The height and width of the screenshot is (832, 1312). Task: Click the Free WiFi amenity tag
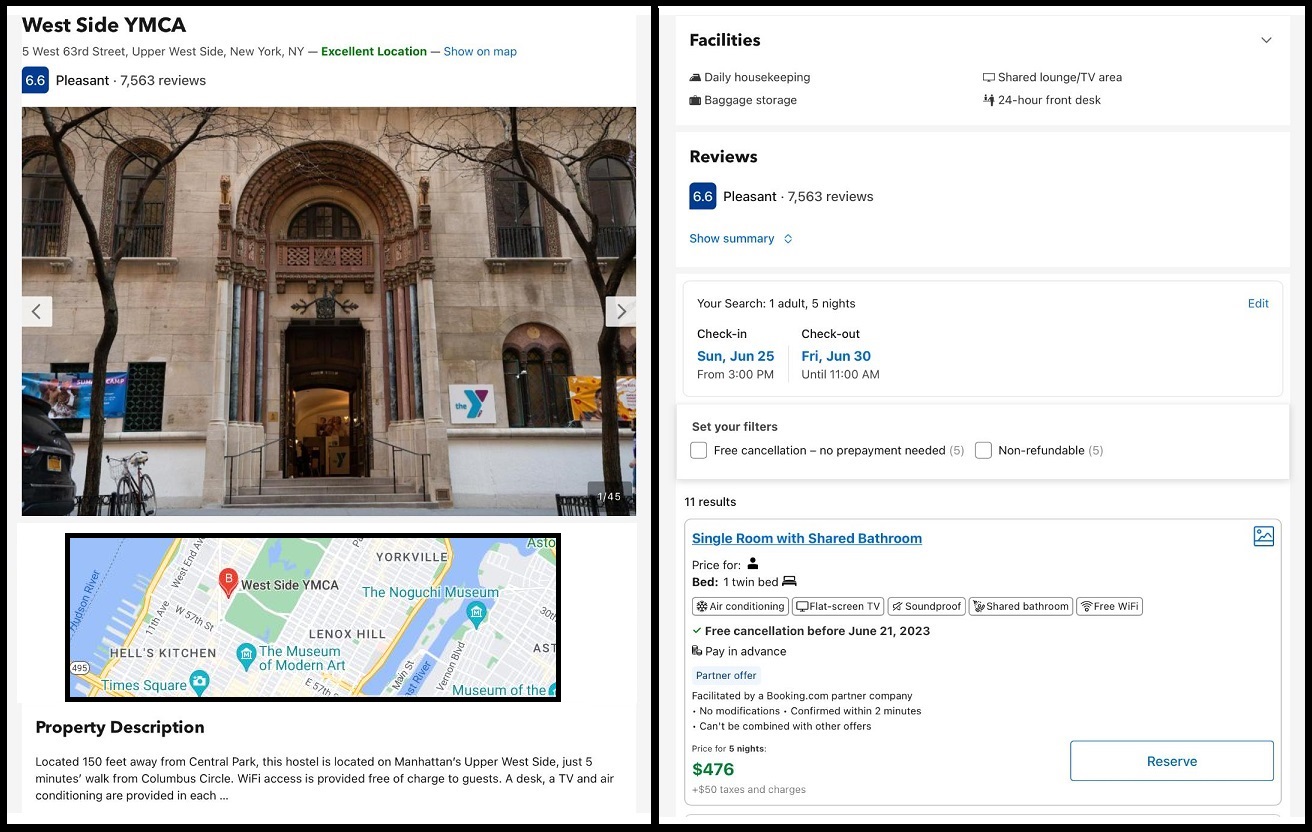pyautogui.click(x=1109, y=606)
